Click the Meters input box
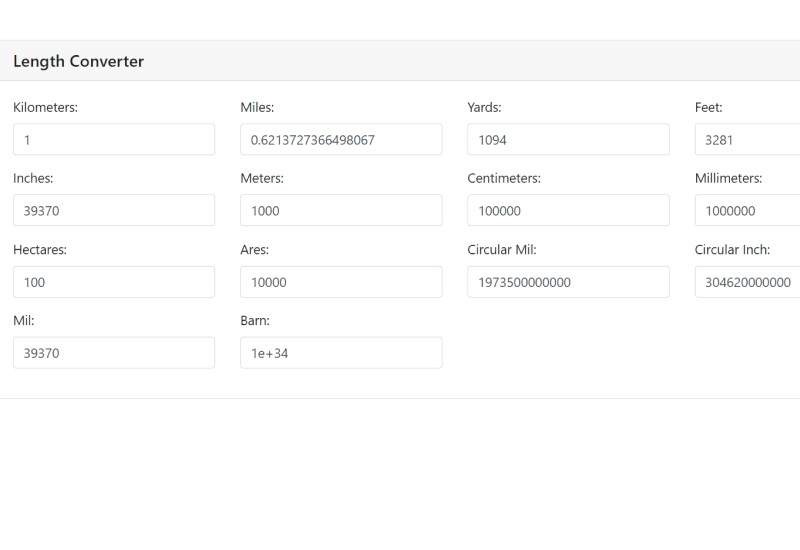The width and height of the screenshot is (800, 550). click(x=341, y=211)
